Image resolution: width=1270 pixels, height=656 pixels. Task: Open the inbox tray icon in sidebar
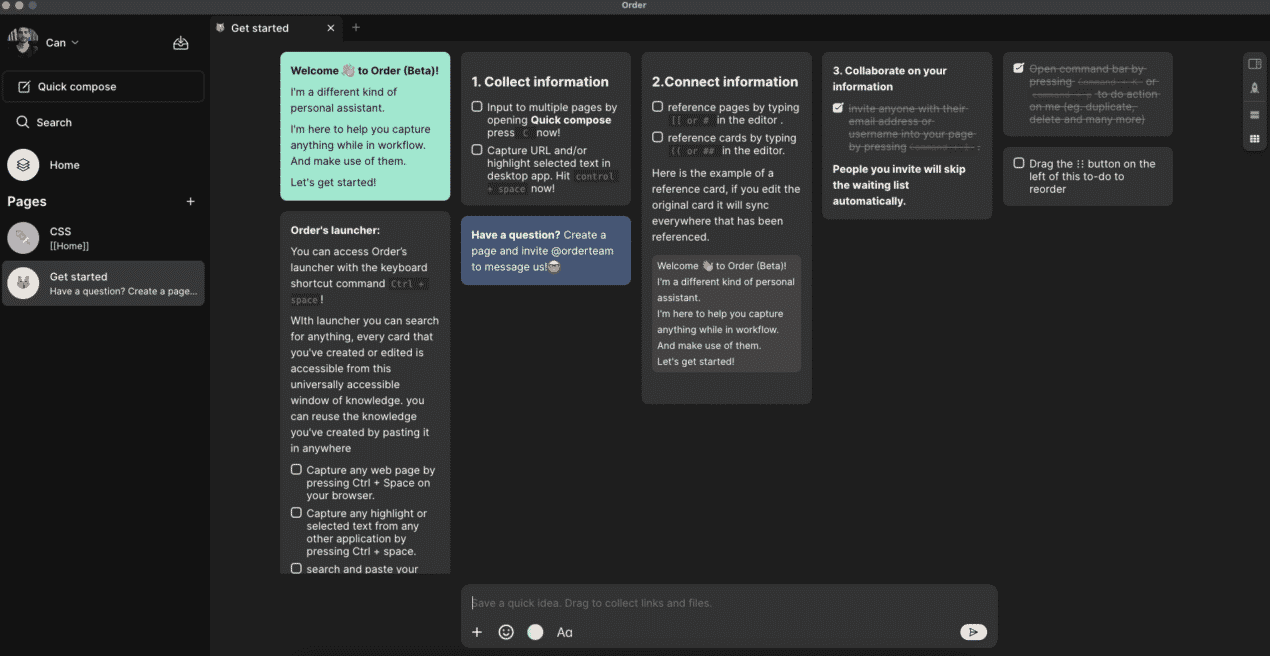pyautogui.click(x=181, y=43)
